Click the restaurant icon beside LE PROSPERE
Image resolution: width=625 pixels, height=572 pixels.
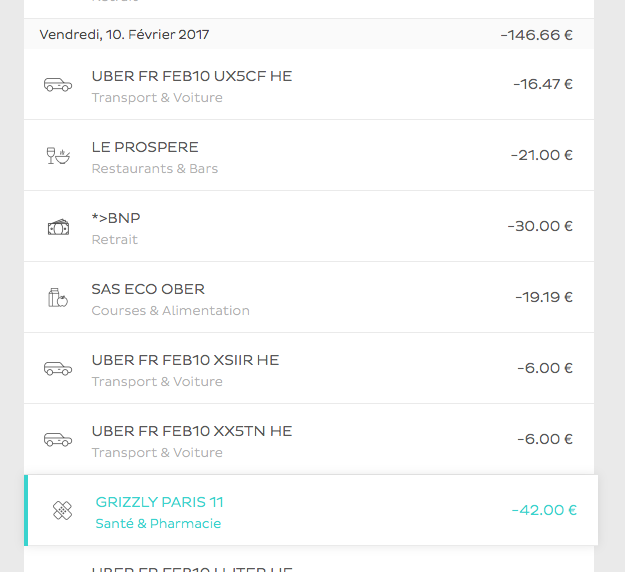click(x=58, y=155)
